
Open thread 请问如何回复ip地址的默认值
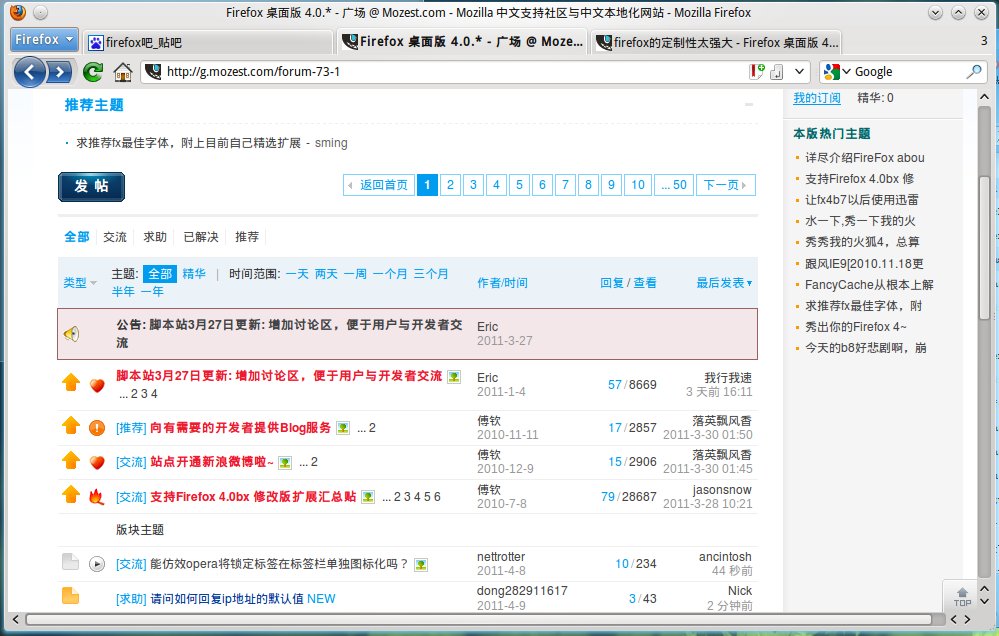click(x=227, y=599)
